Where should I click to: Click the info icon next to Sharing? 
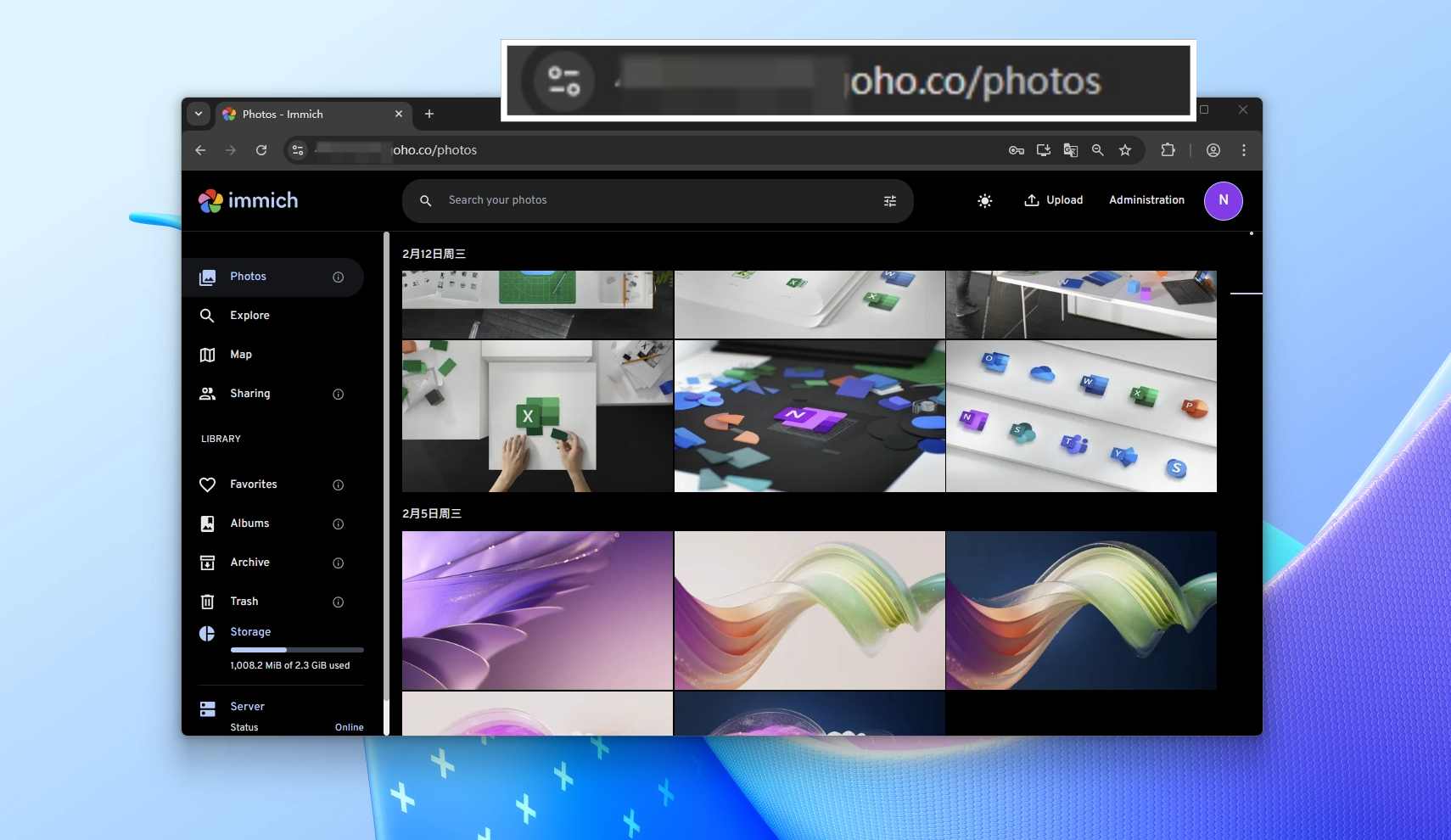tap(339, 395)
